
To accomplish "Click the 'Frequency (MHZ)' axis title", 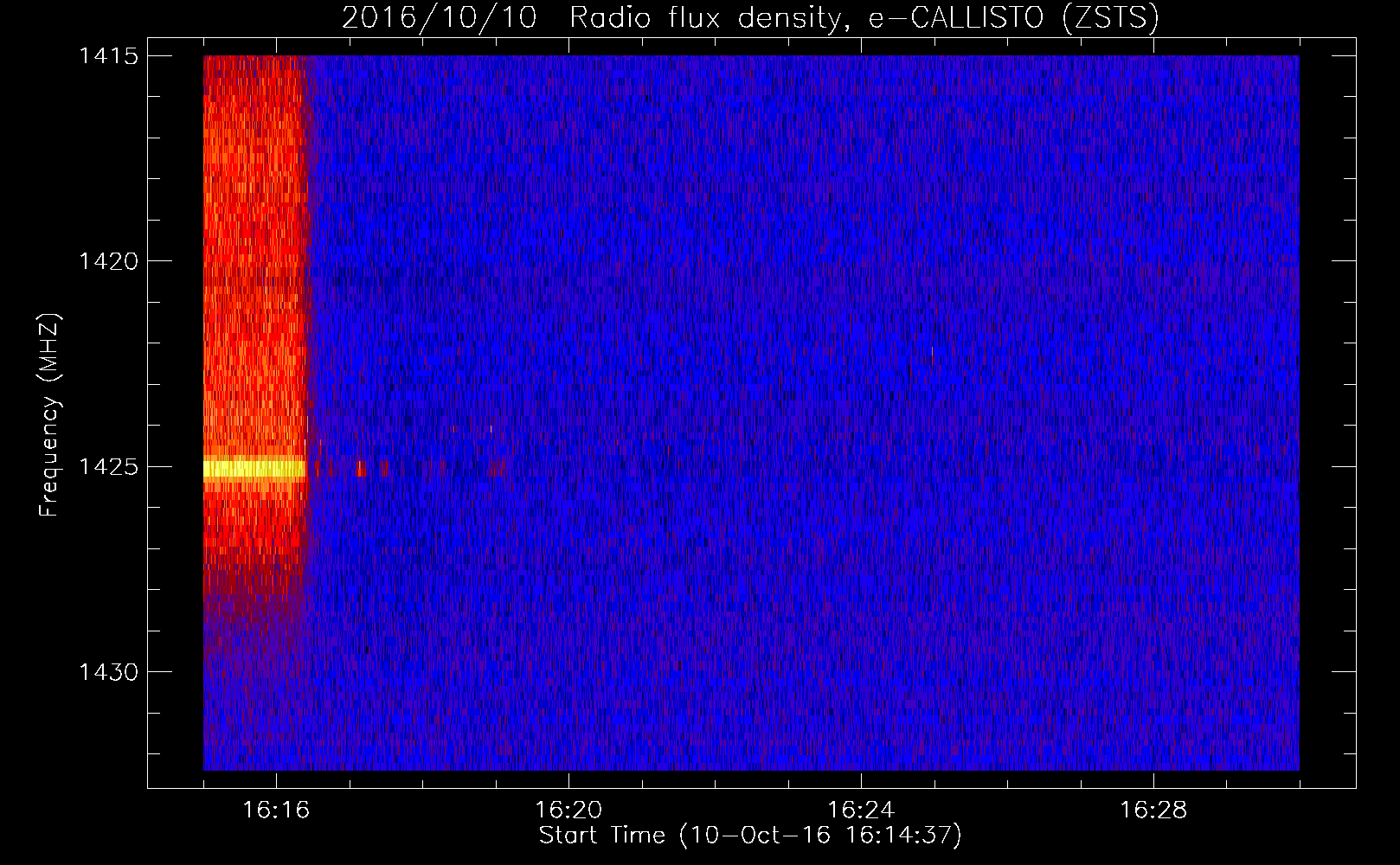I will (x=49, y=415).
